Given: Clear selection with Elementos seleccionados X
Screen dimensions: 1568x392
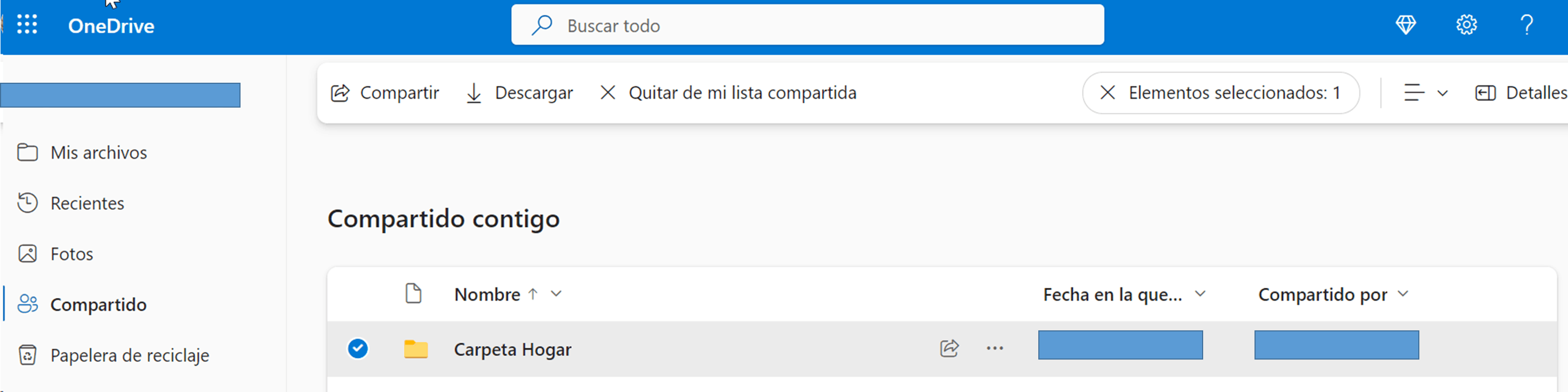Looking at the screenshot, I should pos(1108,92).
